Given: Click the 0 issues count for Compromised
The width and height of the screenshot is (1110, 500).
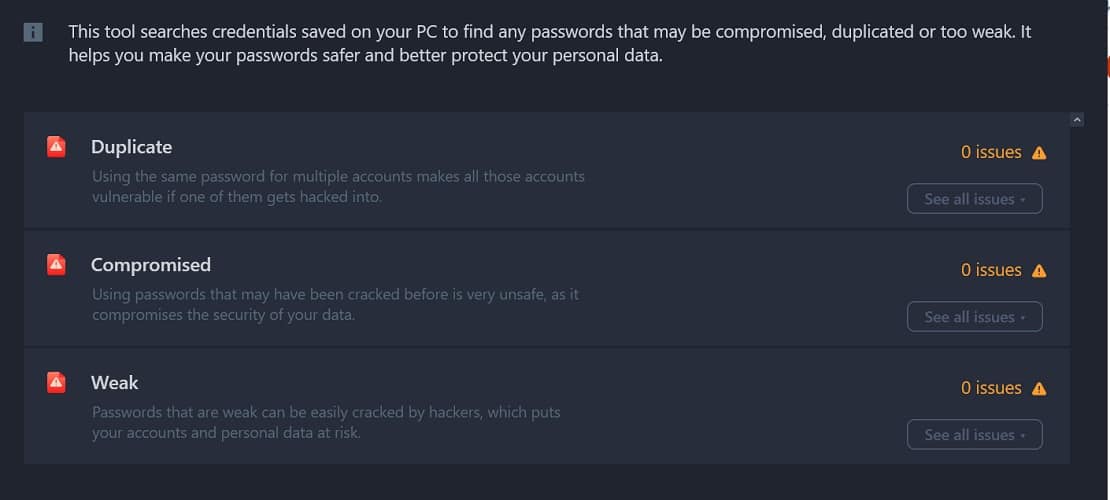Looking at the screenshot, I should tap(991, 270).
